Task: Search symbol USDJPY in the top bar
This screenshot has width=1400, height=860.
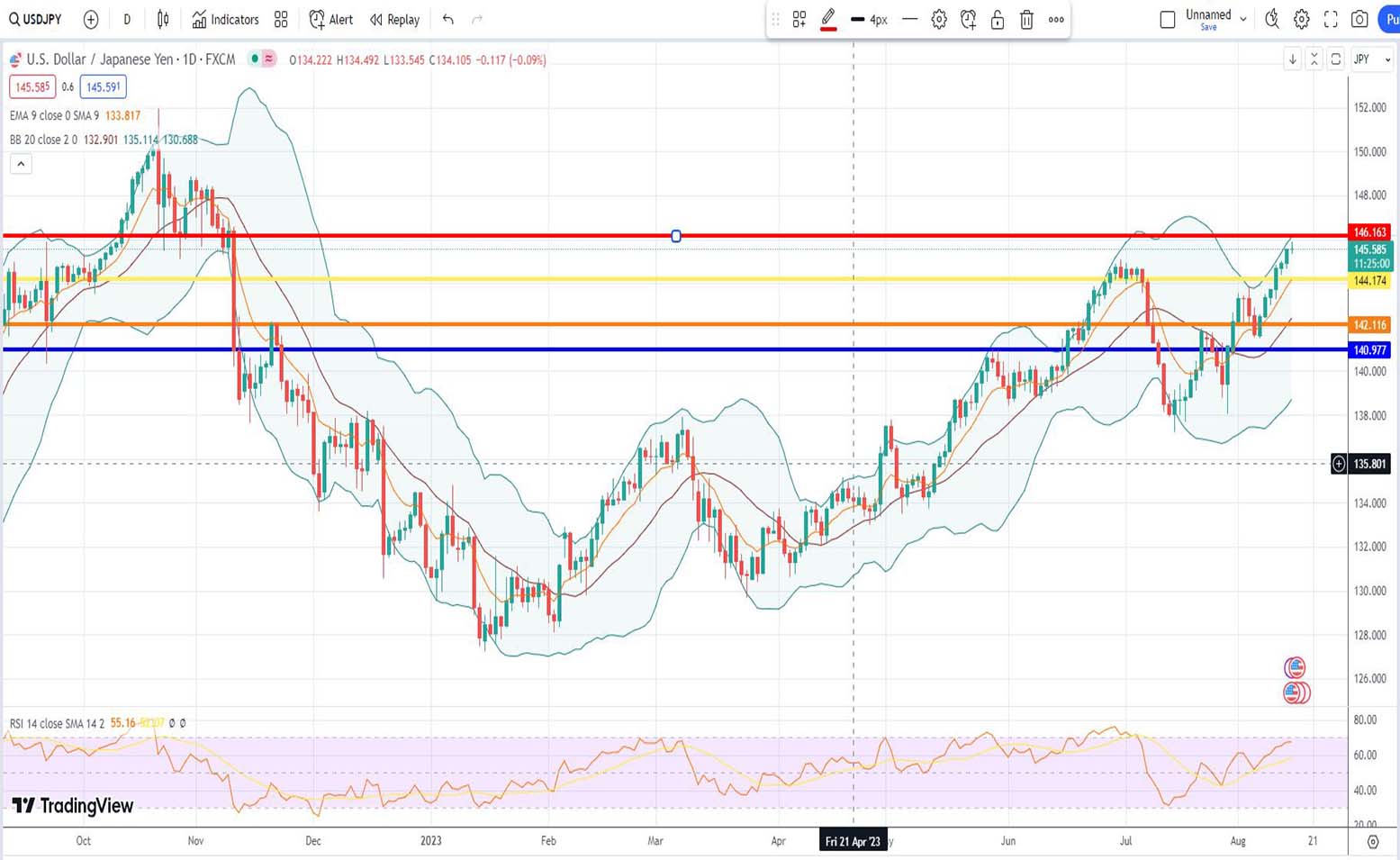Action: point(36,19)
